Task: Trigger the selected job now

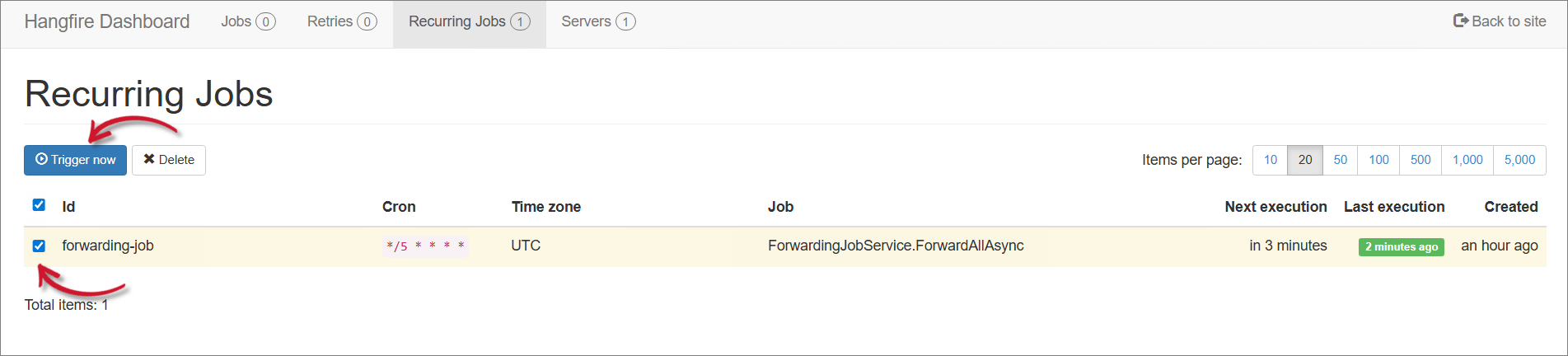Action: coord(75,160)
